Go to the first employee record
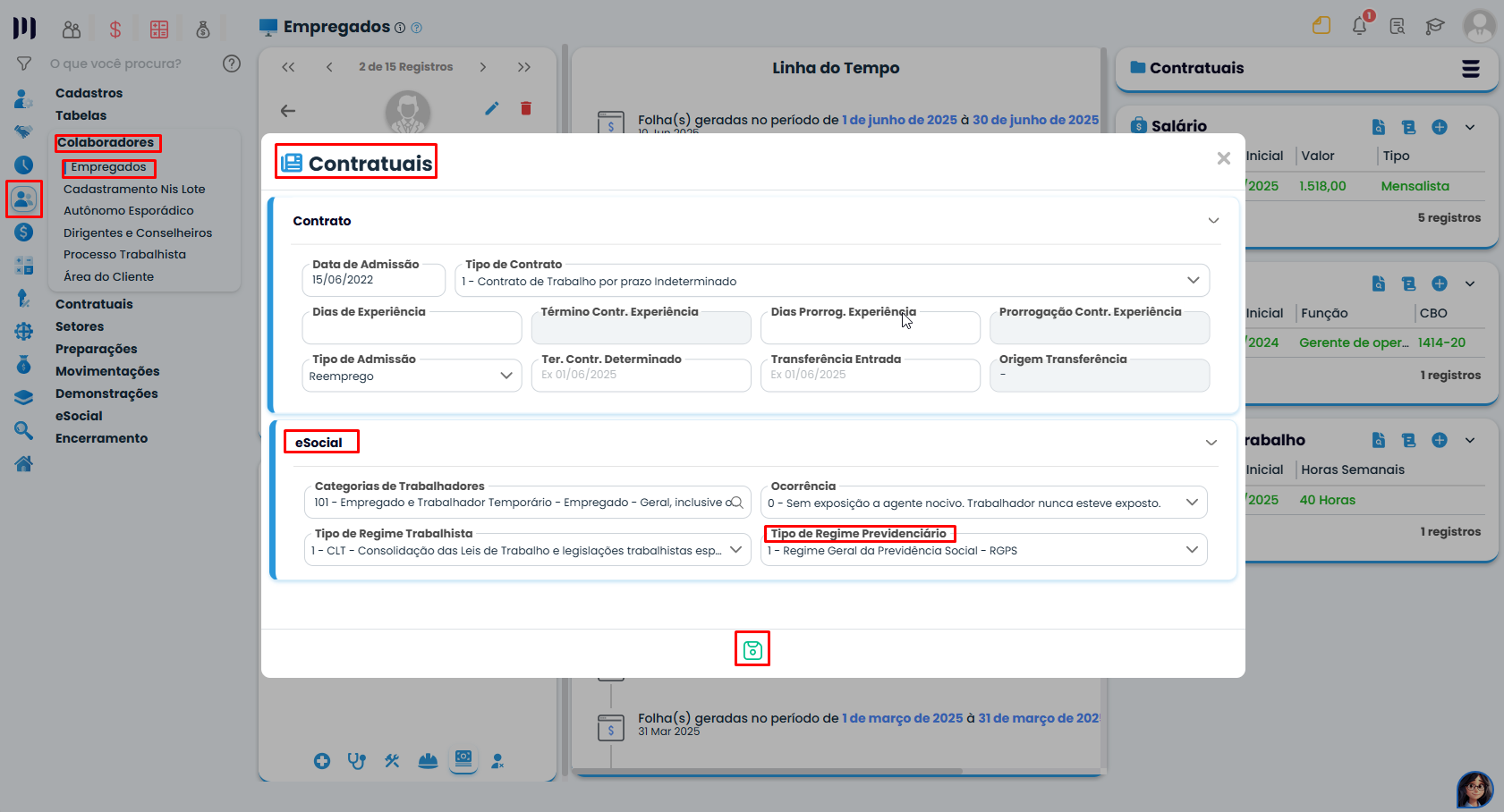Image resolution: width=1504 pixels, height=812 pixels. 288,67
